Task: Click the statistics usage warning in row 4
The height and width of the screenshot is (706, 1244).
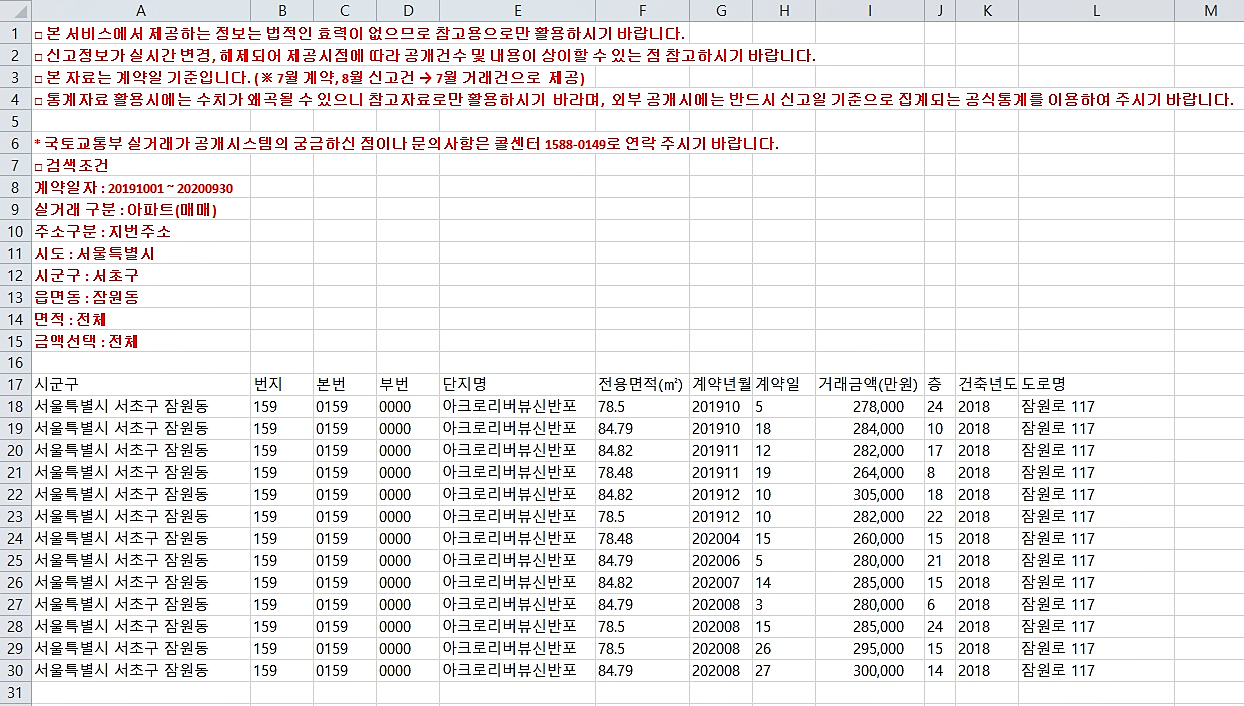Action: click(x=633, y=99)
